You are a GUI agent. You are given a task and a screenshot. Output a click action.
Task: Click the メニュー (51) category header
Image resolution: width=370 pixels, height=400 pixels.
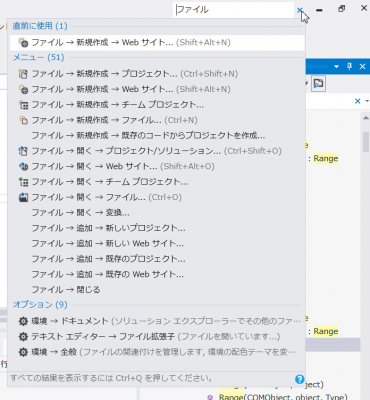[38, 58]
